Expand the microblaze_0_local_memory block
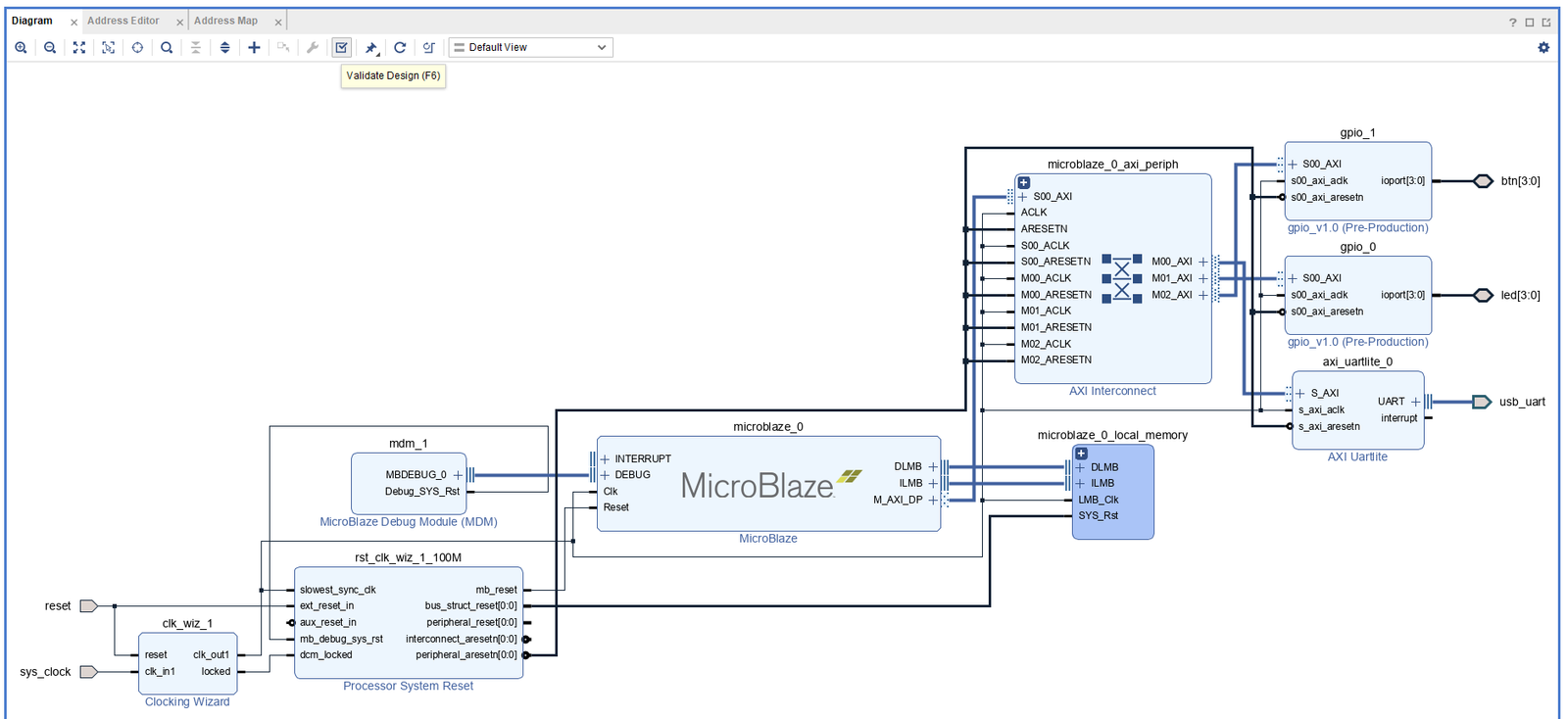The width and height of the screenshot is (1568, 719). [1081, 454]
